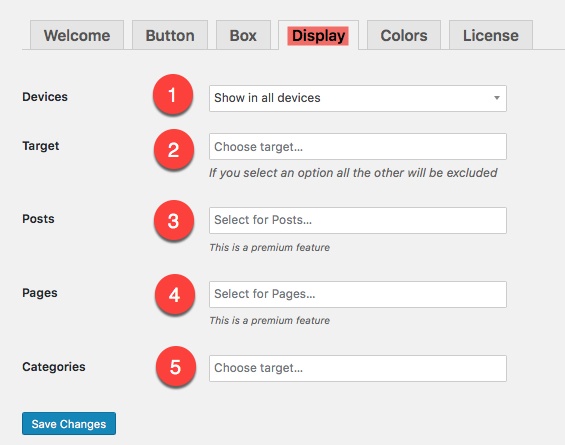This screenshot has width=565, height=445.
Task: Switch to the Welcome tab
Action: 77,35
